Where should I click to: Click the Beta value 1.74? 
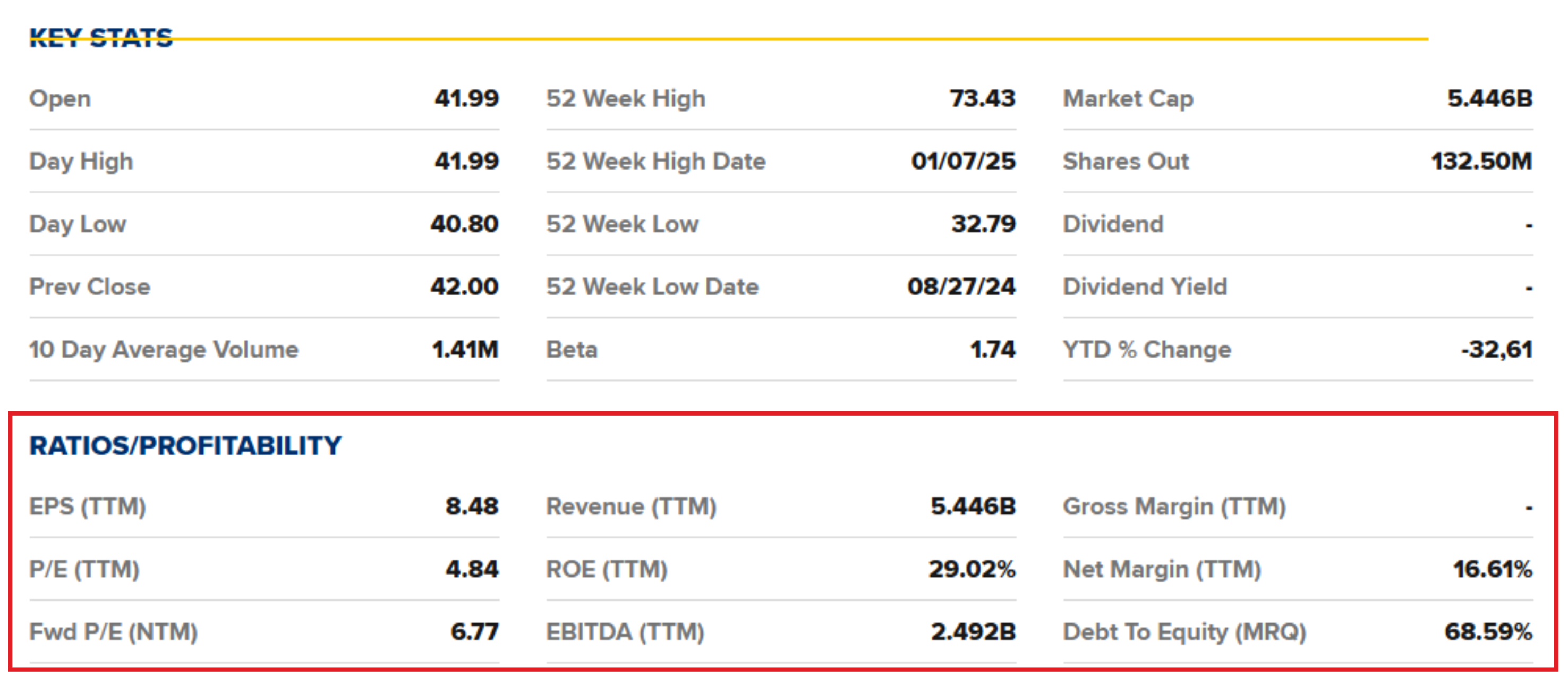993,350
